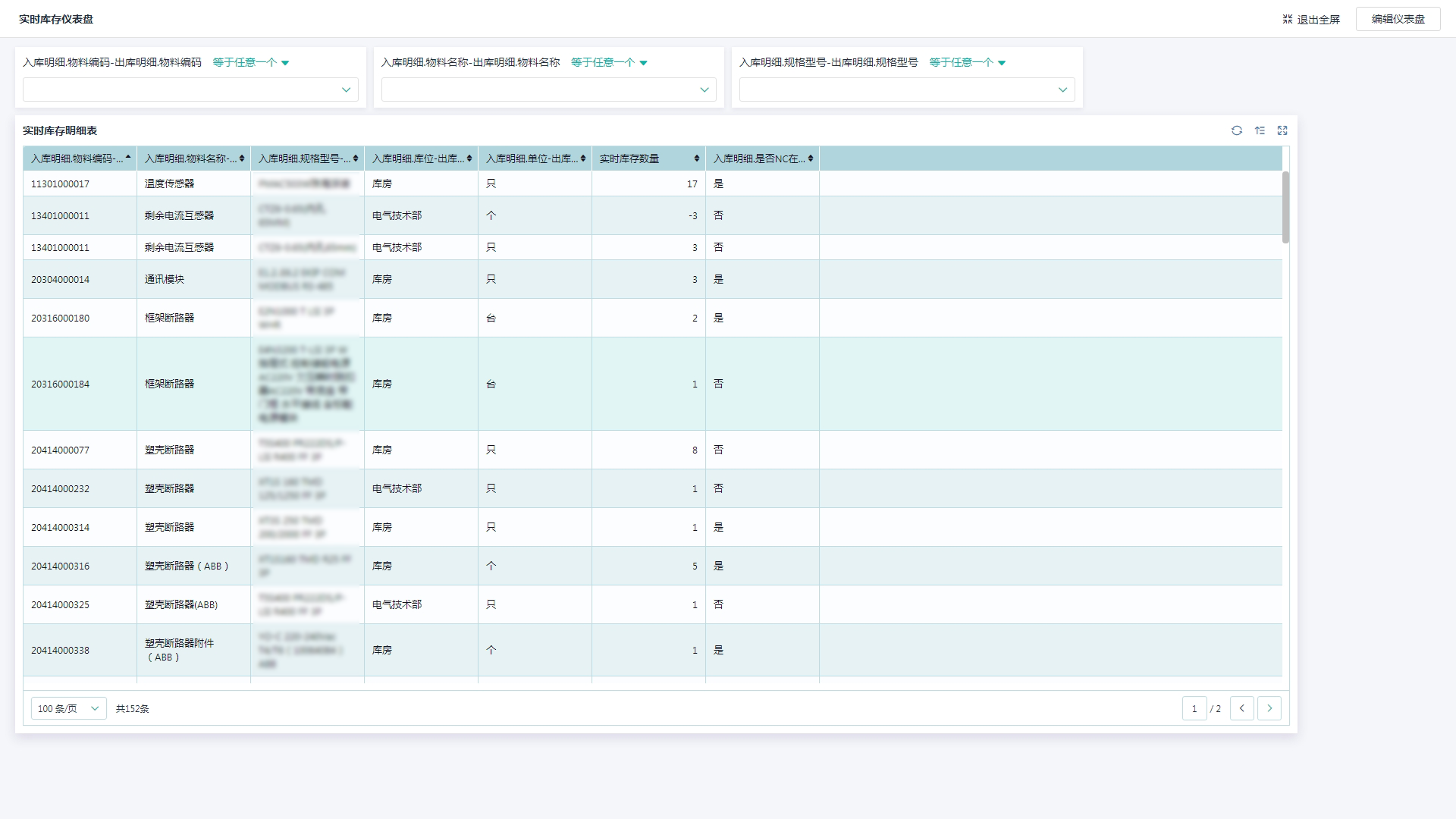Screen dimensions: 1456x819
Task: Open the 100 条/页 page size selector
Action: coord(68,708)
